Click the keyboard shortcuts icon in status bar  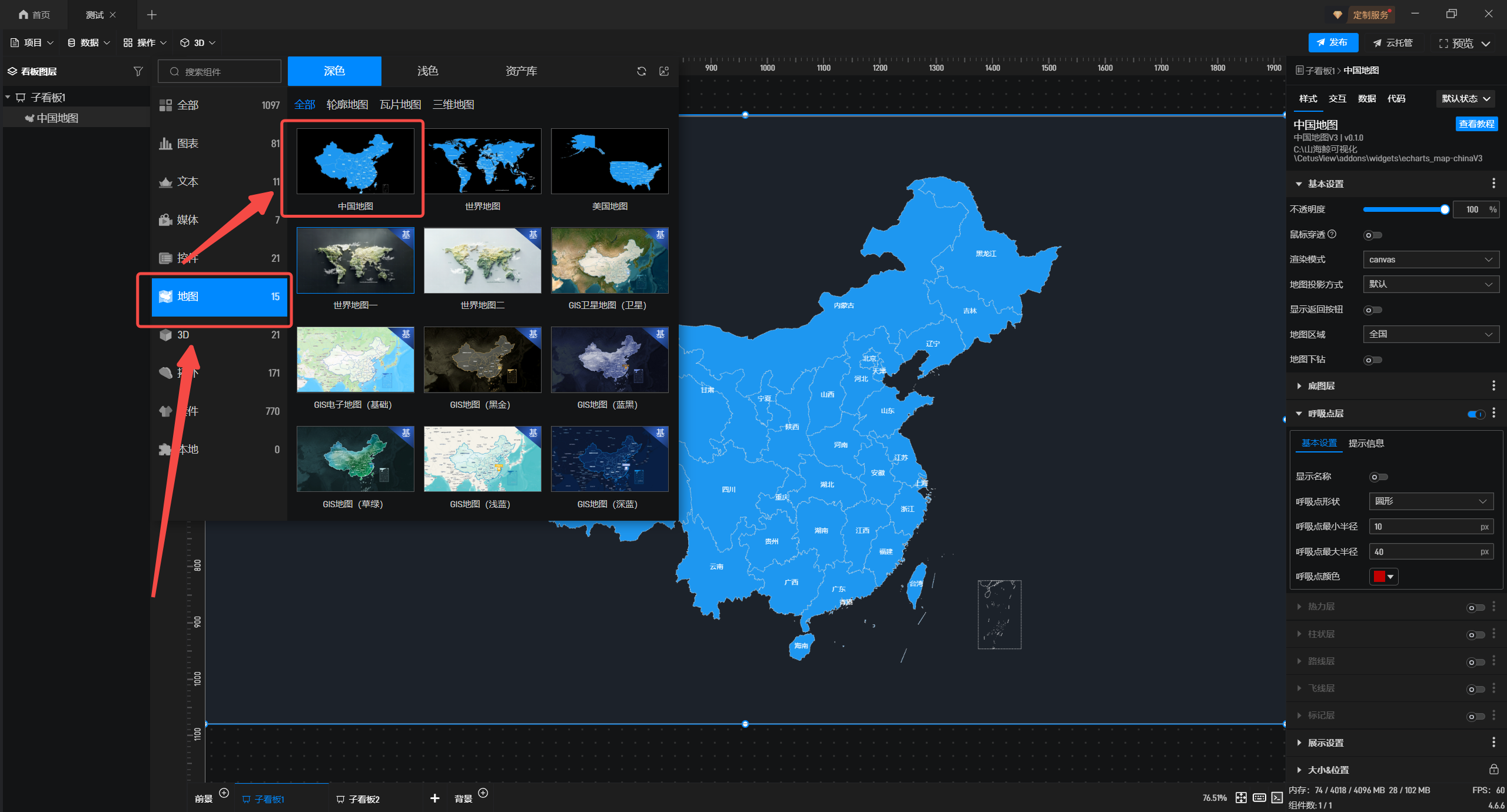tap(1259, 797)
